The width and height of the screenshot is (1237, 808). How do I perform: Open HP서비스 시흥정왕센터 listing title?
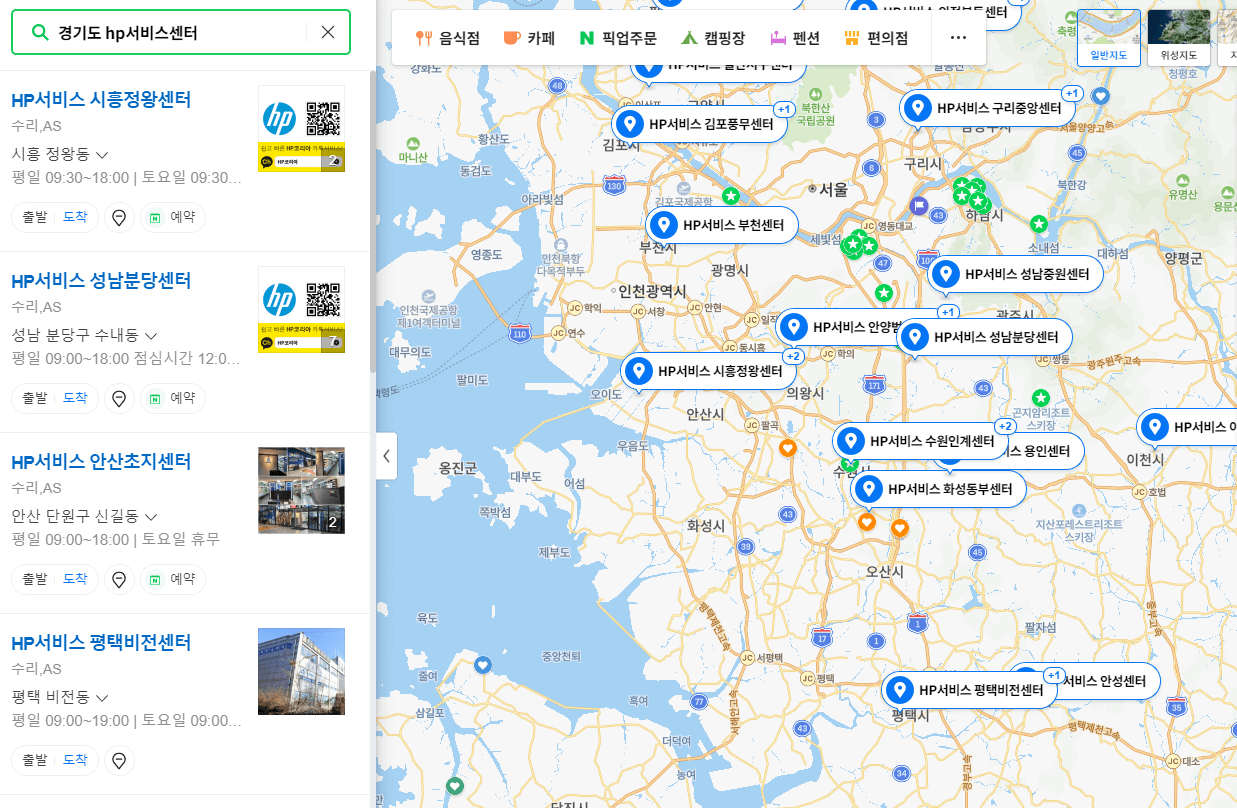coord(101,99)
